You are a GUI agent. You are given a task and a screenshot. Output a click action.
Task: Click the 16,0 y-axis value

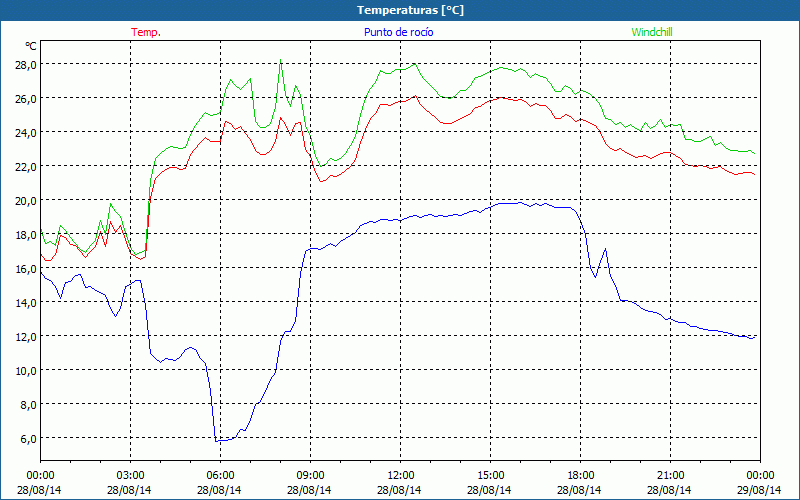point(25,268)
